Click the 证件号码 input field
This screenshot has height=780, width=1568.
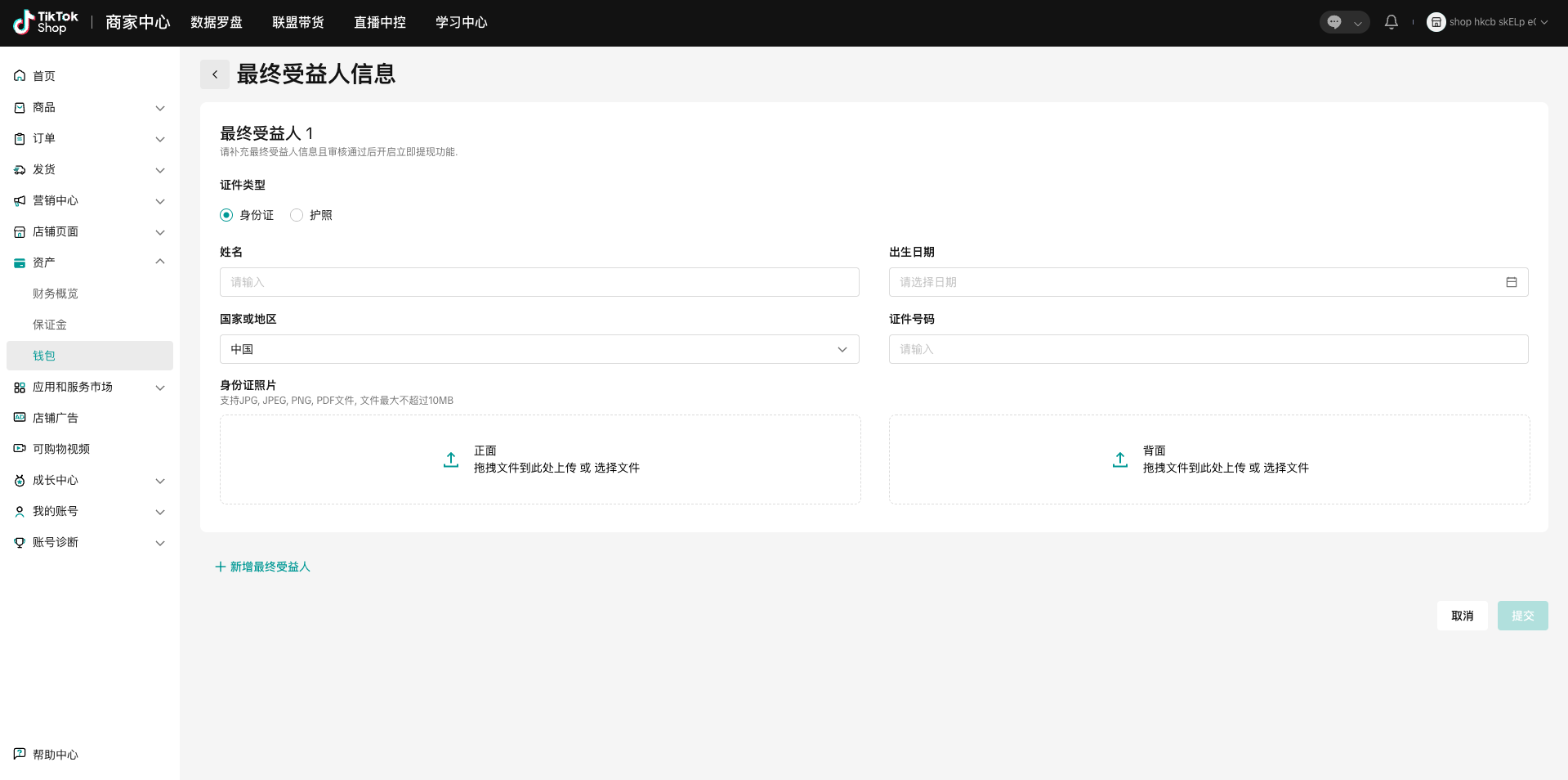[x=1208, y=349]
